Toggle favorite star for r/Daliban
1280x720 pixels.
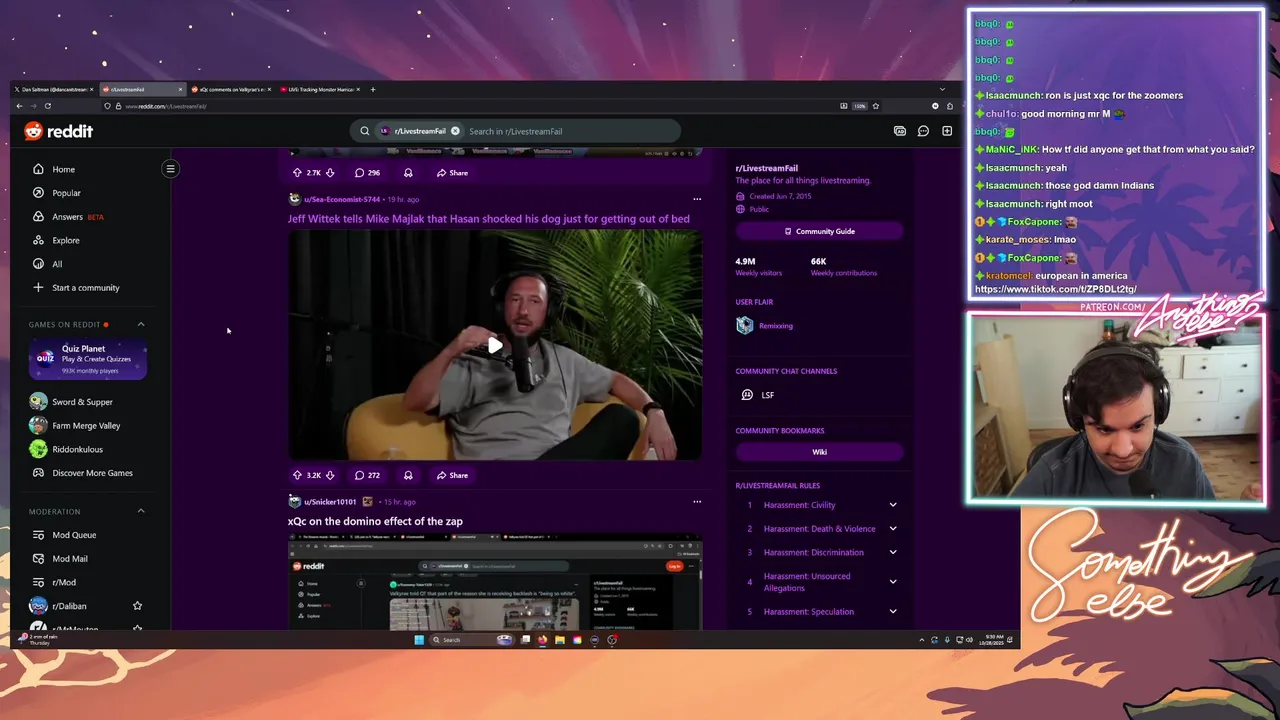click(137, 606)
